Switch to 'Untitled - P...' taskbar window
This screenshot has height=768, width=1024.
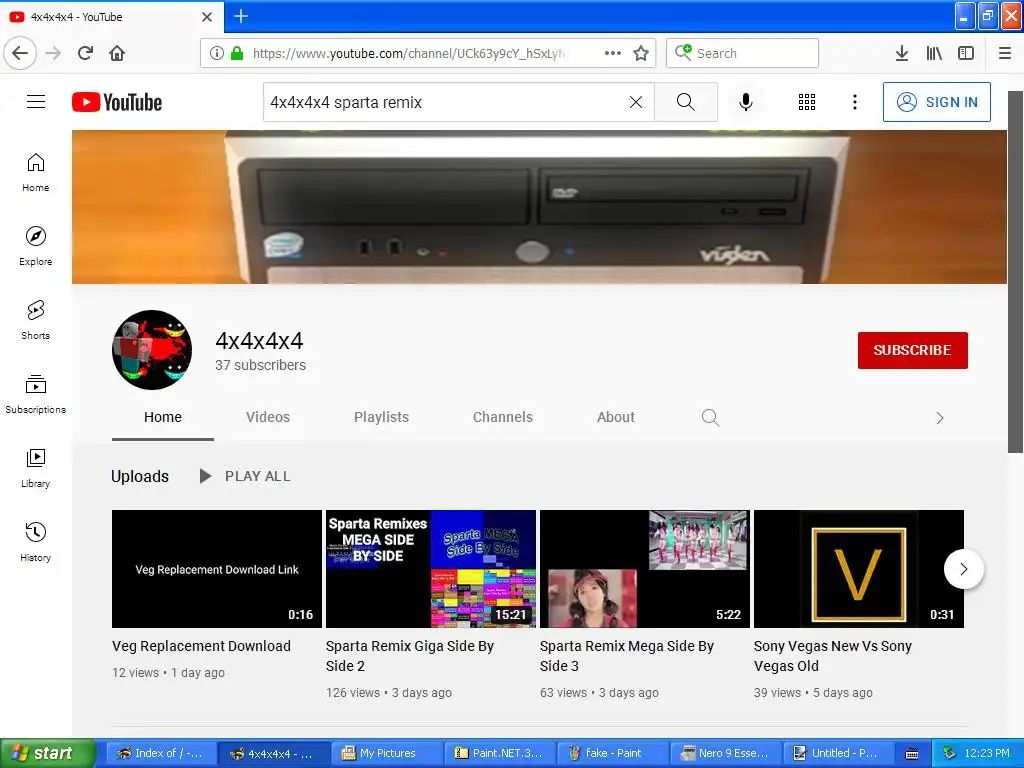coord(839,753)
